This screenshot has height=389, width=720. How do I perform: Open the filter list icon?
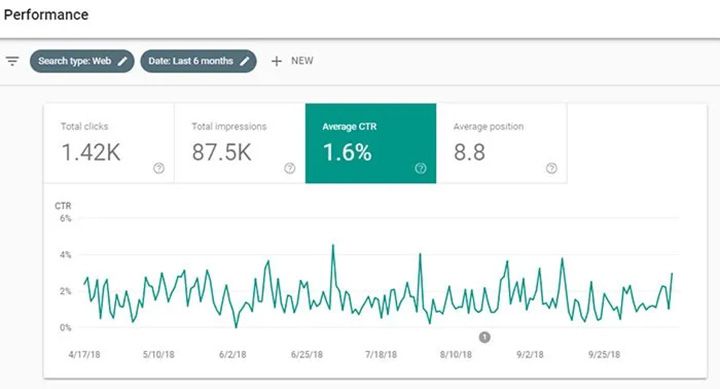12,61
